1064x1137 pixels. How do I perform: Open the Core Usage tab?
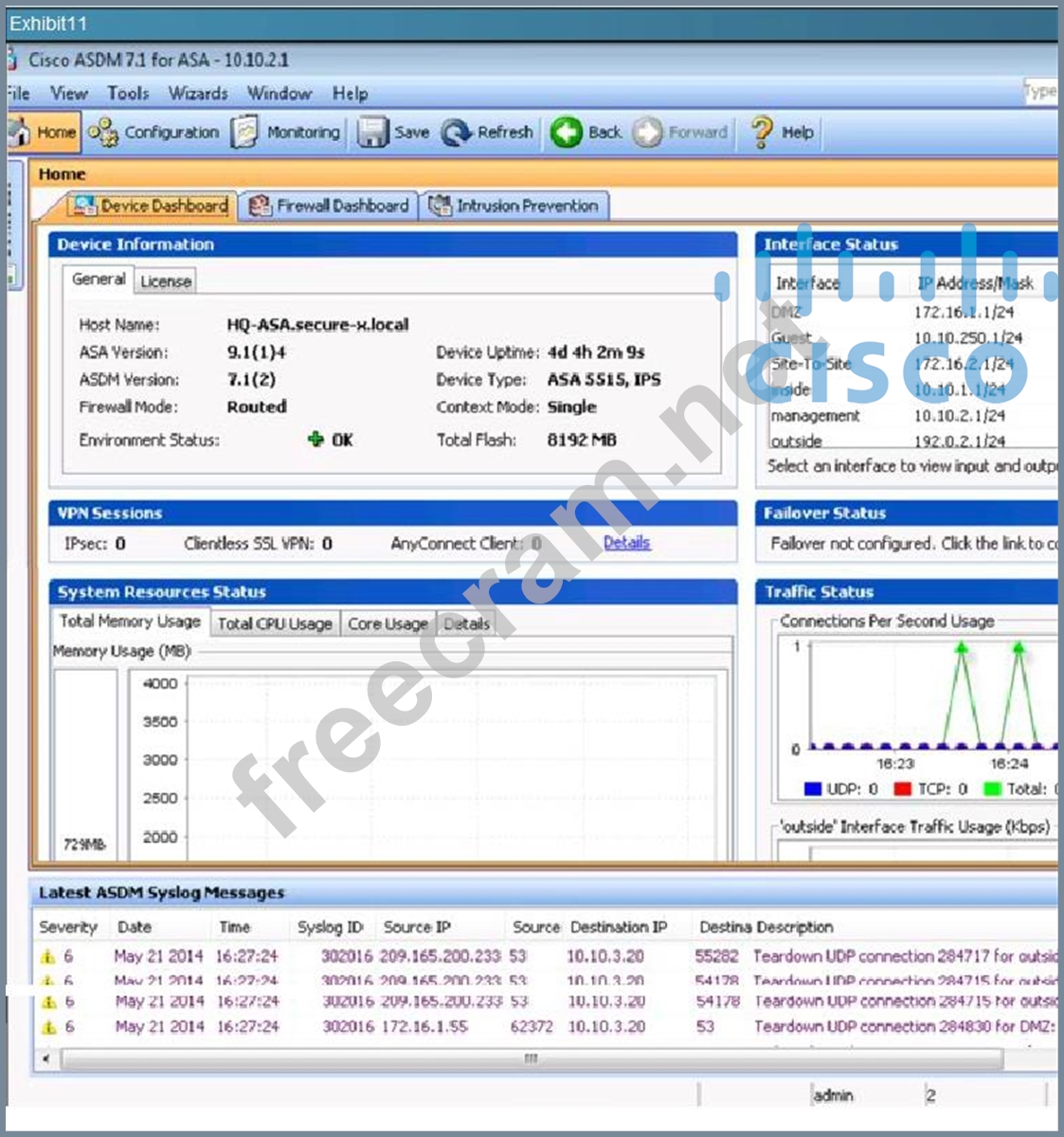pyautogui.click(x=388, y=623)
